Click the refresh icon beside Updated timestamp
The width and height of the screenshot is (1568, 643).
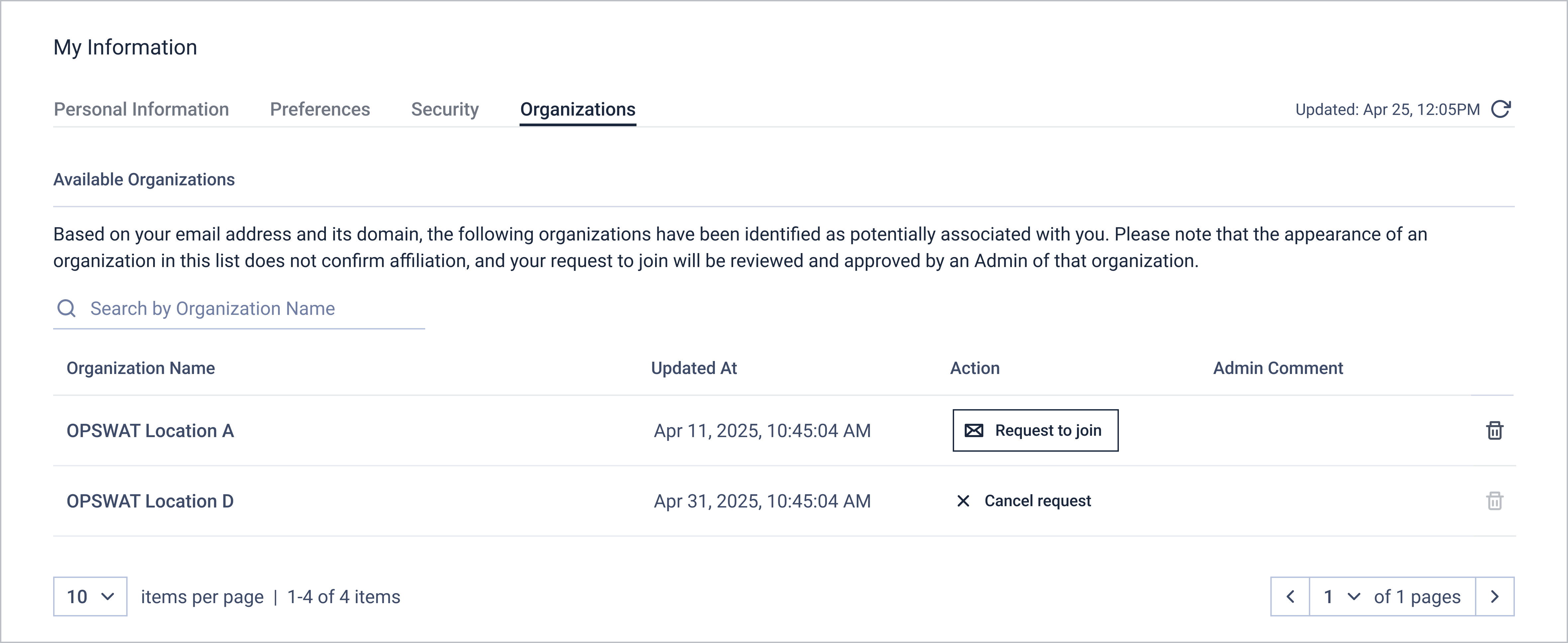[x=1501, y=110]
